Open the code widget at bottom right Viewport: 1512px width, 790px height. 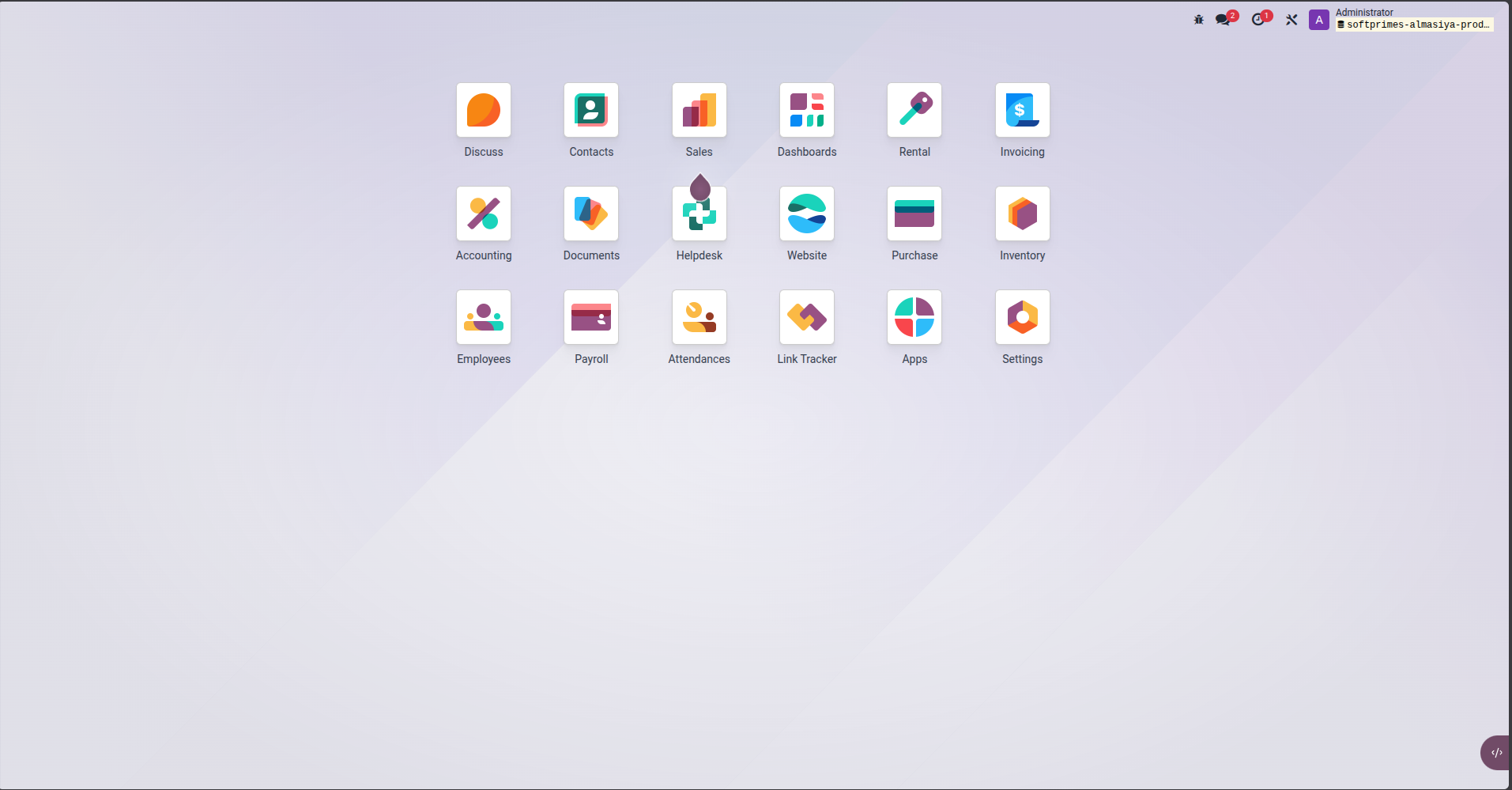coord(1495,753)
